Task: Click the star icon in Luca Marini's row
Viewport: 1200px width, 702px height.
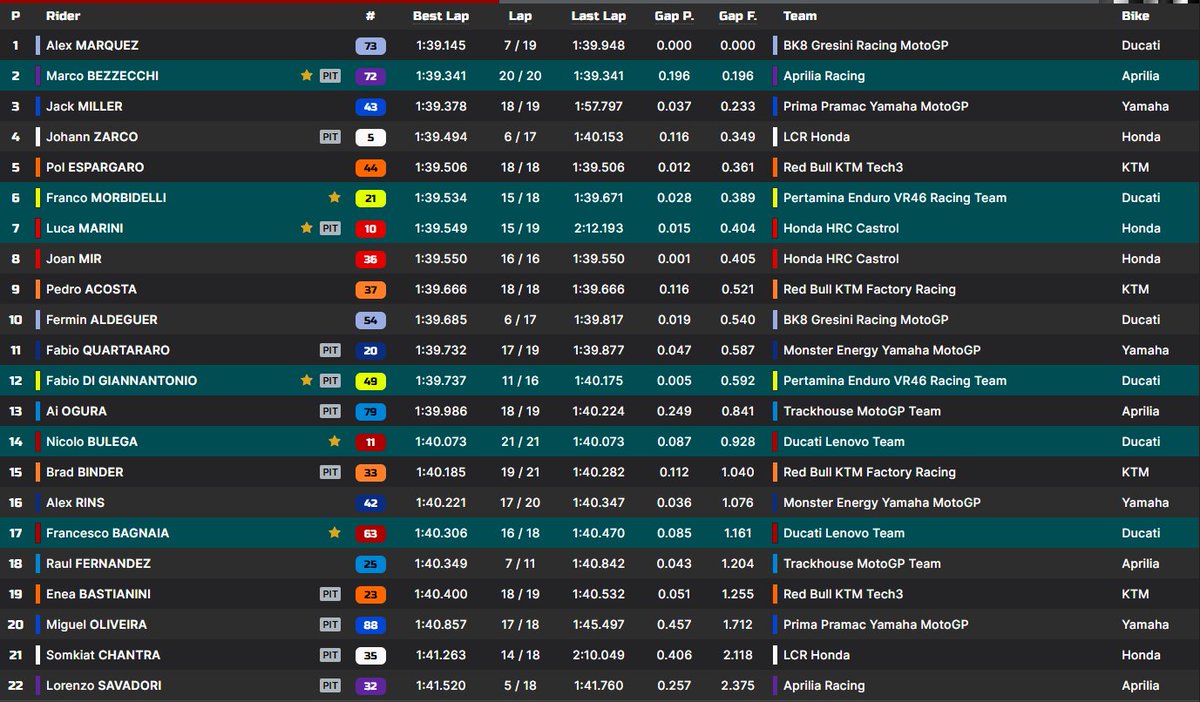Action: click(x=307, y=228)
